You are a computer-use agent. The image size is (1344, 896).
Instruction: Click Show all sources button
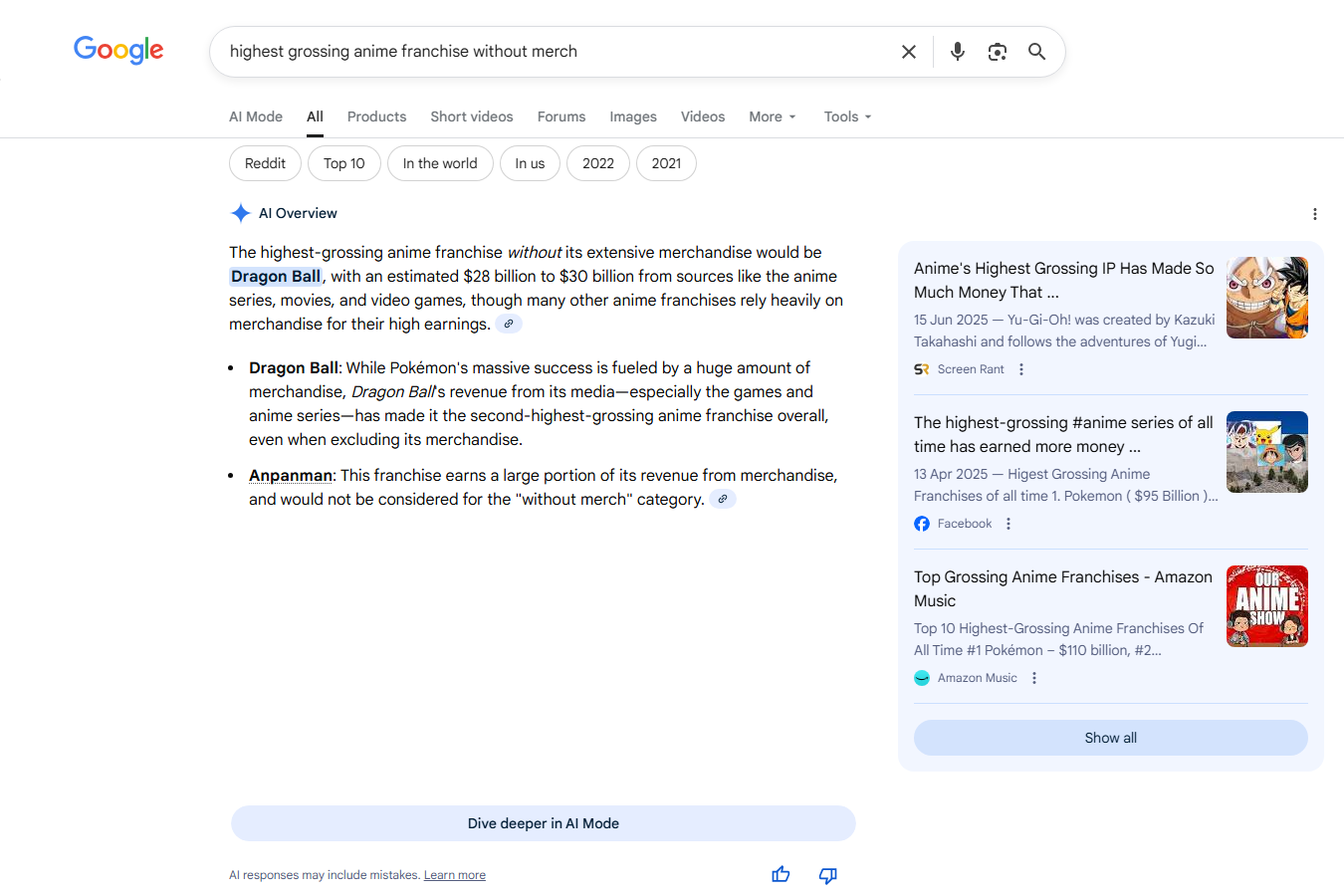(1111, 738)
